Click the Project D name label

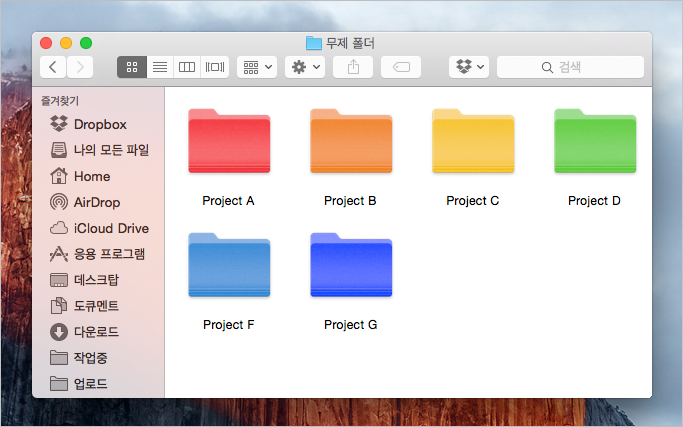pos(594,201)
